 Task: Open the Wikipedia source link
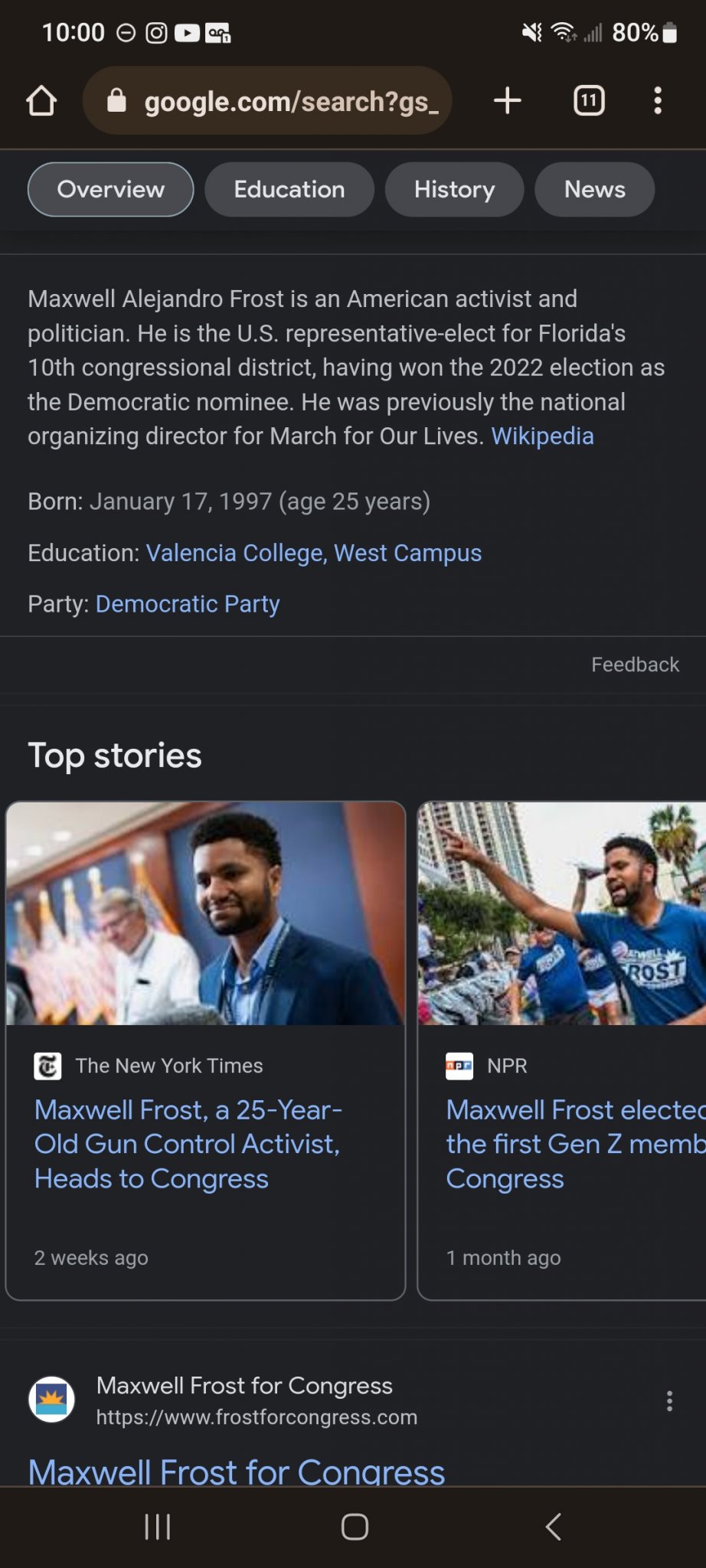click(542, 436)
